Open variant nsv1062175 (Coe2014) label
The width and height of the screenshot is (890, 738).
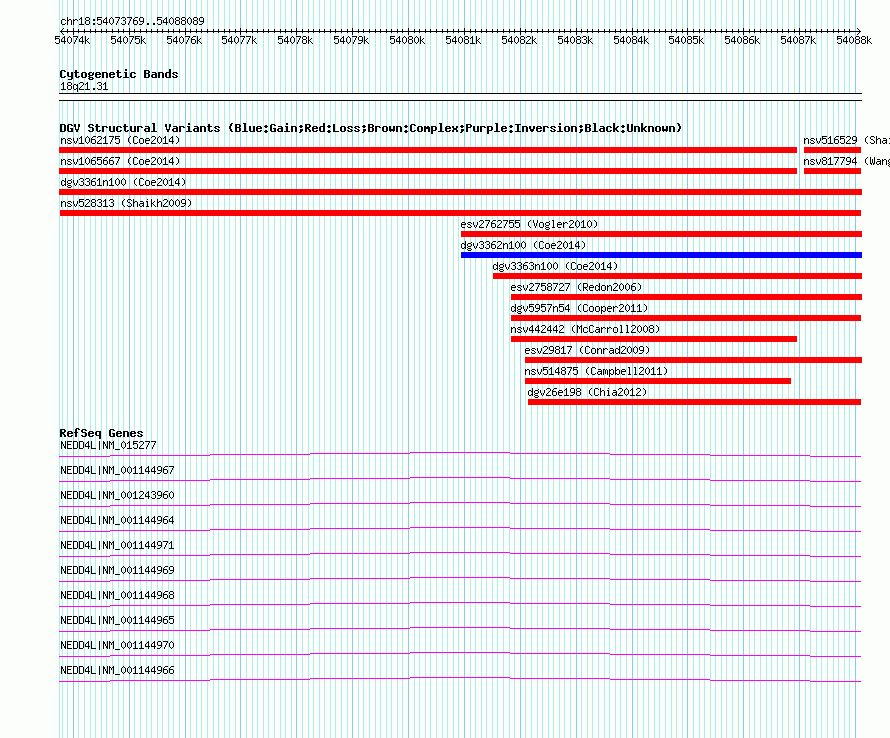[120, 140]
